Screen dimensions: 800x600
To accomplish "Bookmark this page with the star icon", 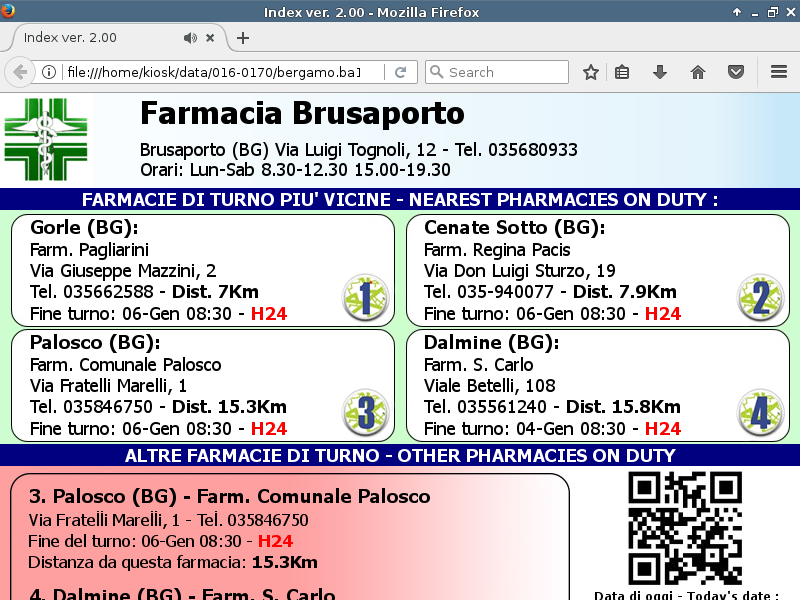I will coord(591,72).
